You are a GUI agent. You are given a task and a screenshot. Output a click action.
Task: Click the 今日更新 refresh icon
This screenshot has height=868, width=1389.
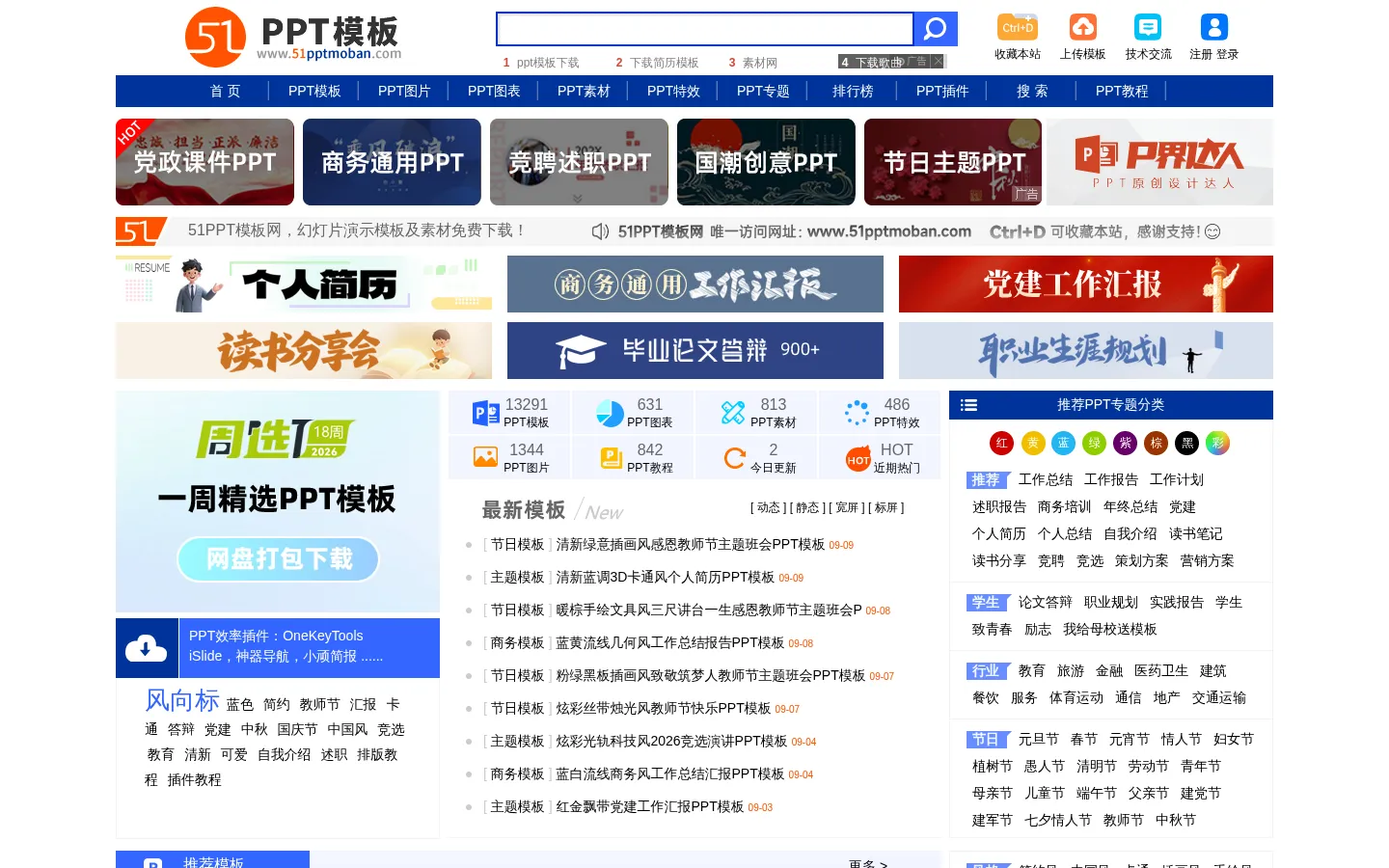click(735, 458)
